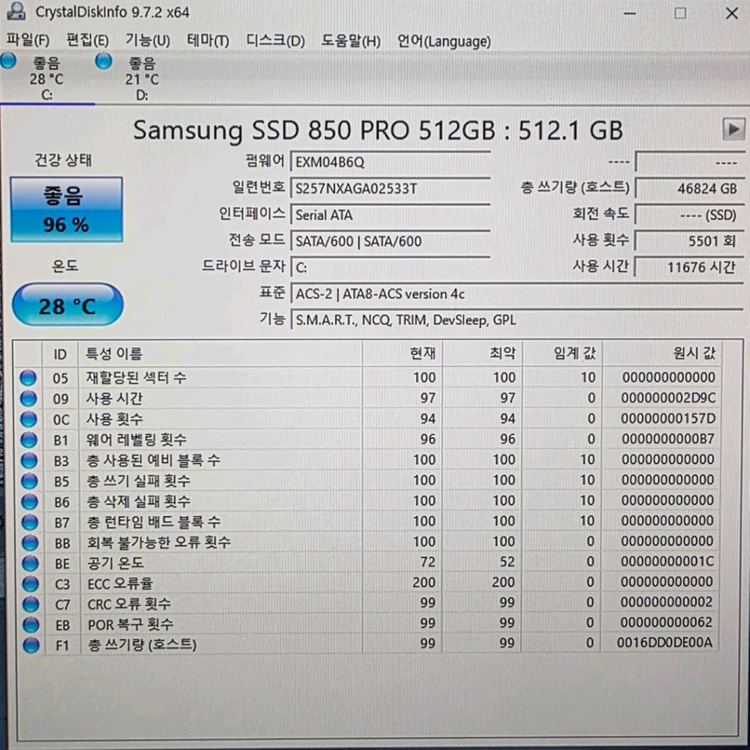Select the ECC 오류율 row

(x=368, y=584)
